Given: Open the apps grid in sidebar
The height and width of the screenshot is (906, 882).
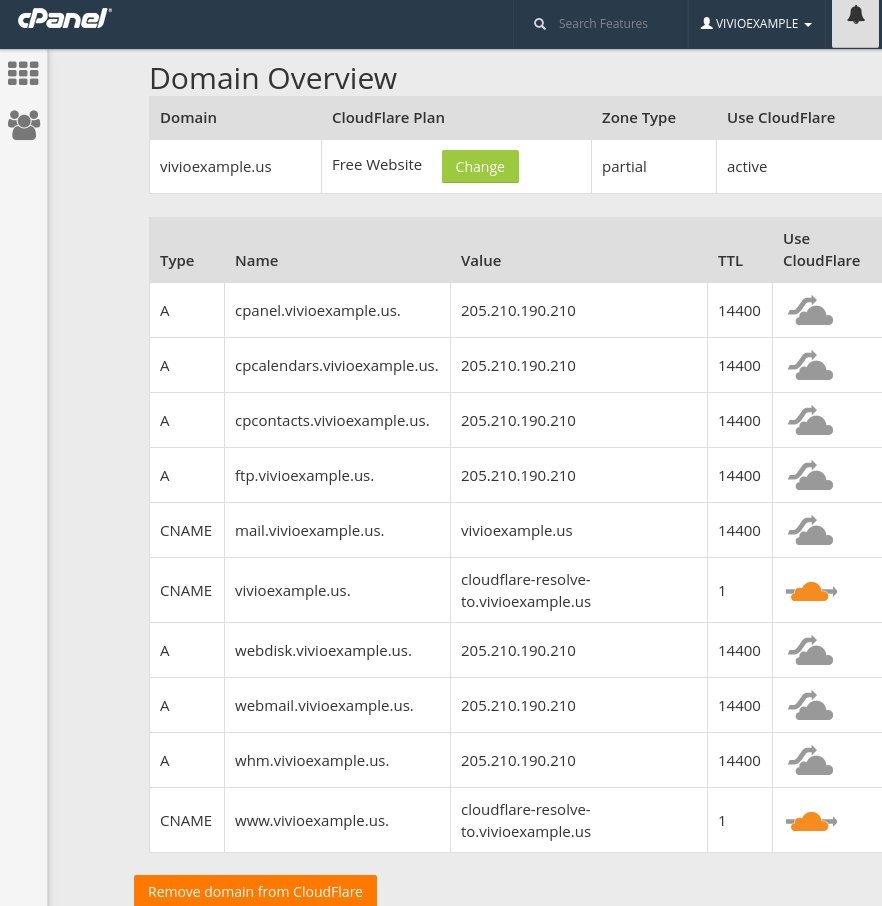Looking at the screenshot, I should [x=23, y=73].
